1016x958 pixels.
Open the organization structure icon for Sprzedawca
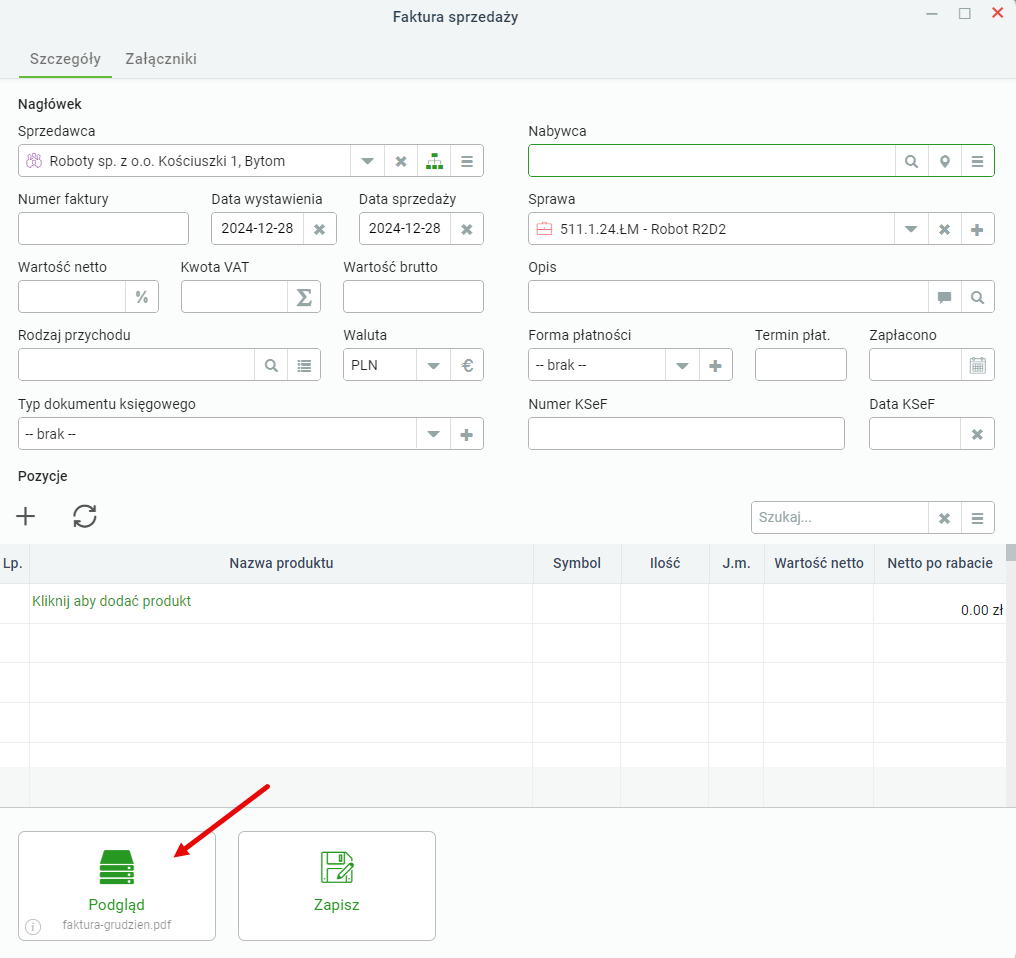click(x=434, y=161)
